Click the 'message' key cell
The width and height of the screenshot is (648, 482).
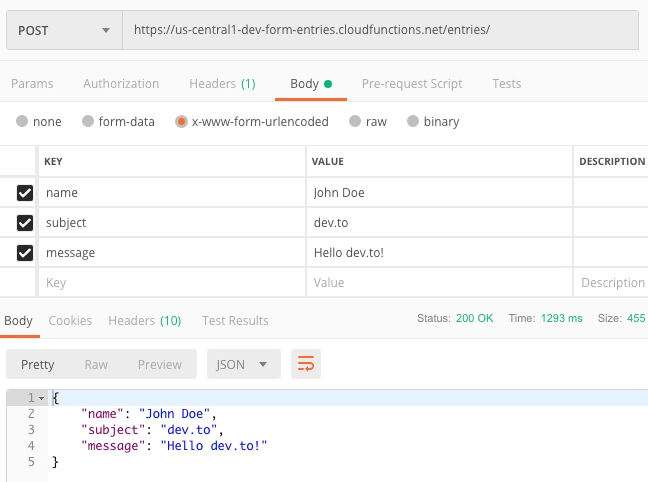coord(172,253)
